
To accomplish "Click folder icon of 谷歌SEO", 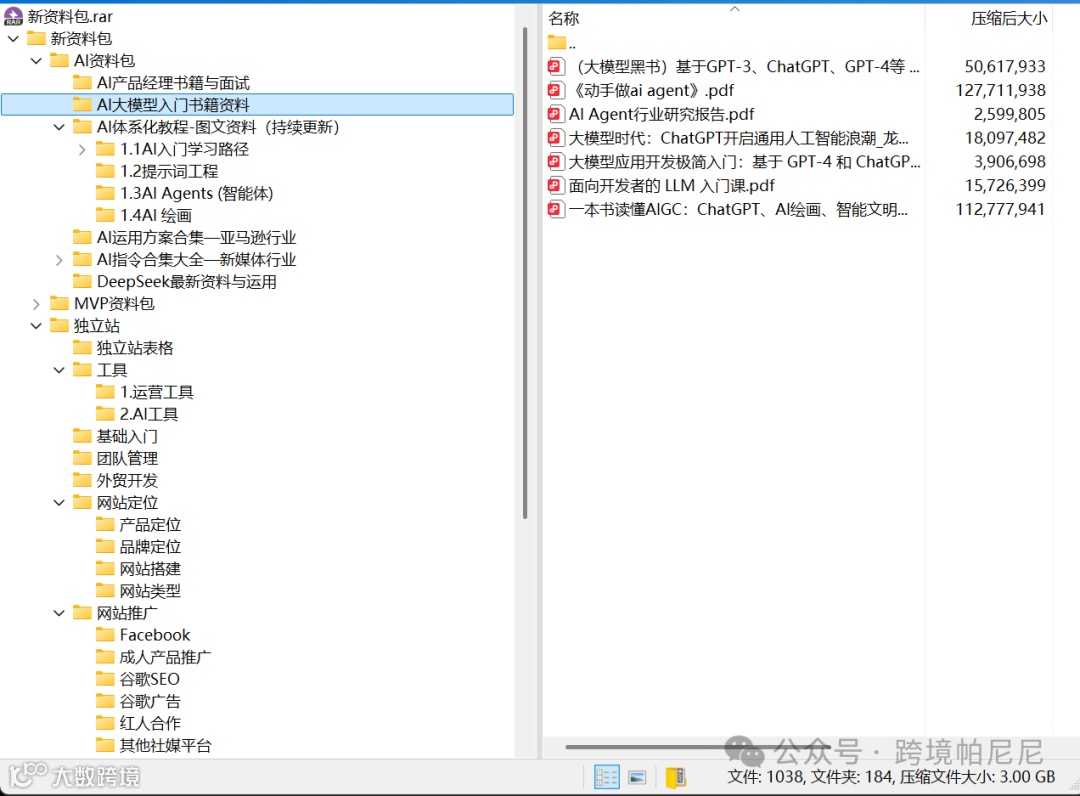I will 105,678.
